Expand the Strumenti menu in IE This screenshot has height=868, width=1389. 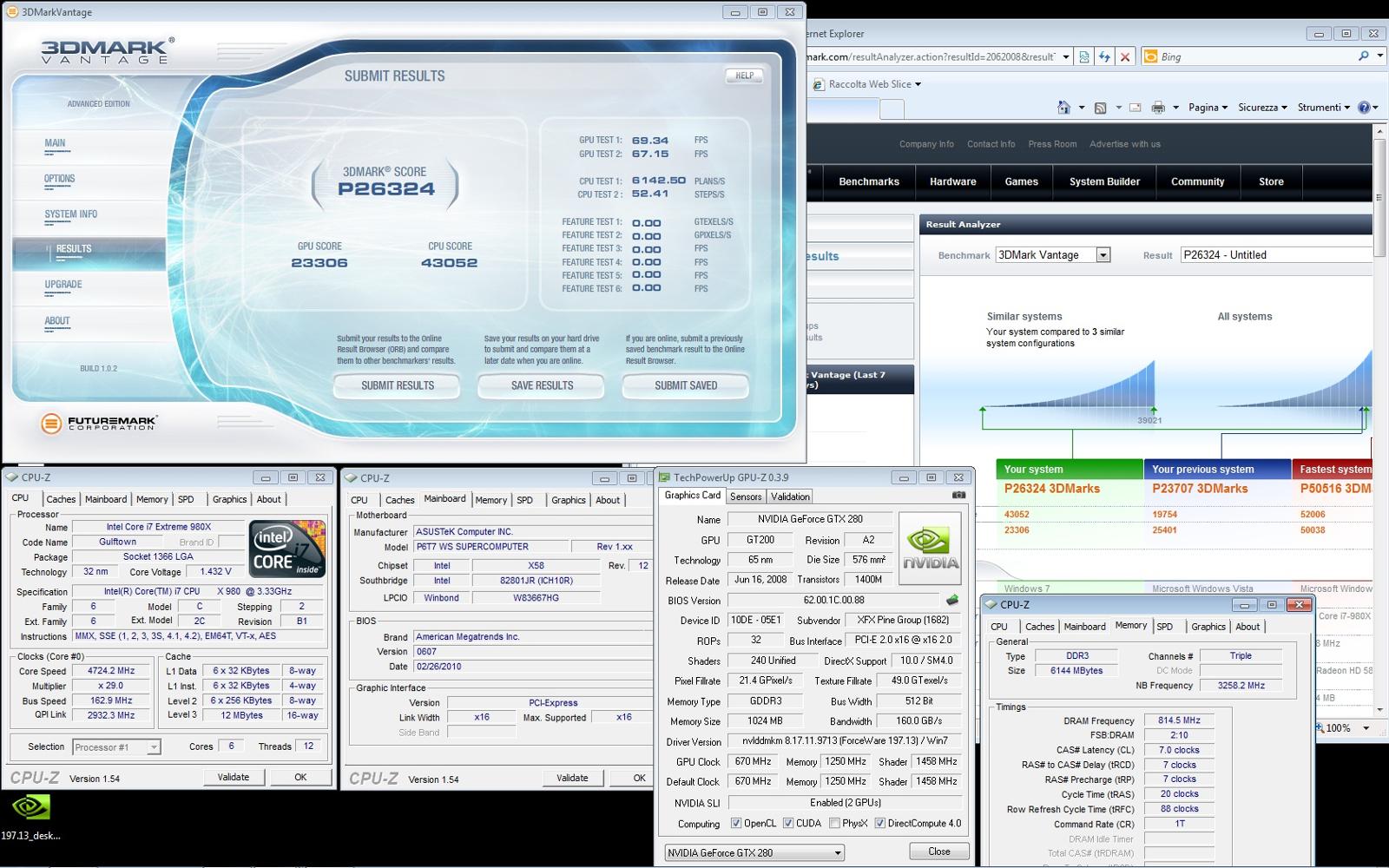[1324, 108]
